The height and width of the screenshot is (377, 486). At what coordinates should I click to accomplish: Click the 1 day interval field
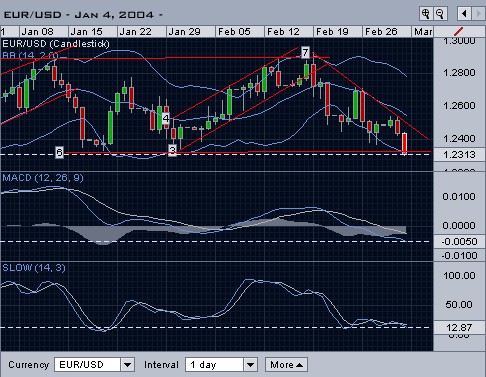pyautogui.click(x=214, y=365)
